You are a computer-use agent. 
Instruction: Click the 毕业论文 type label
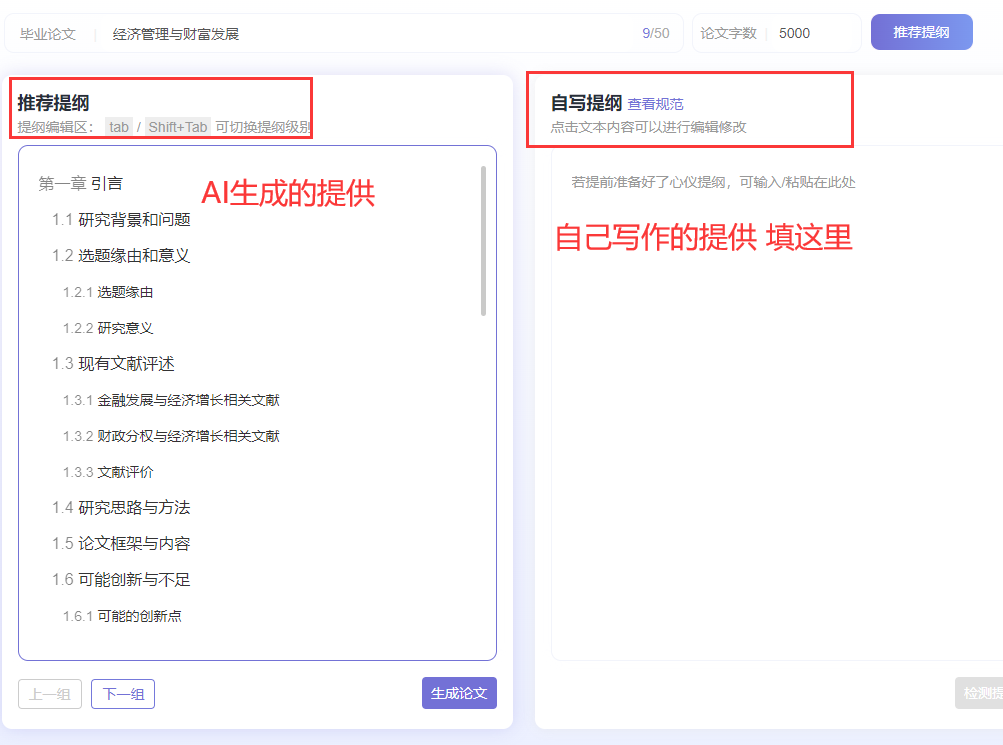point(48,34)
